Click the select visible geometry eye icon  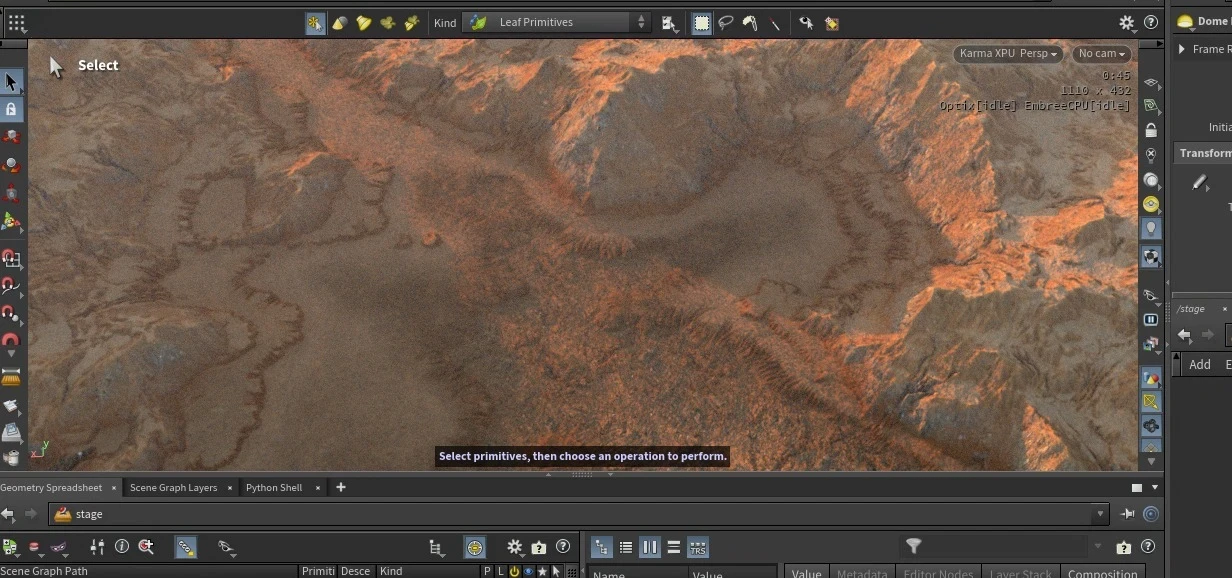(806, 23)
